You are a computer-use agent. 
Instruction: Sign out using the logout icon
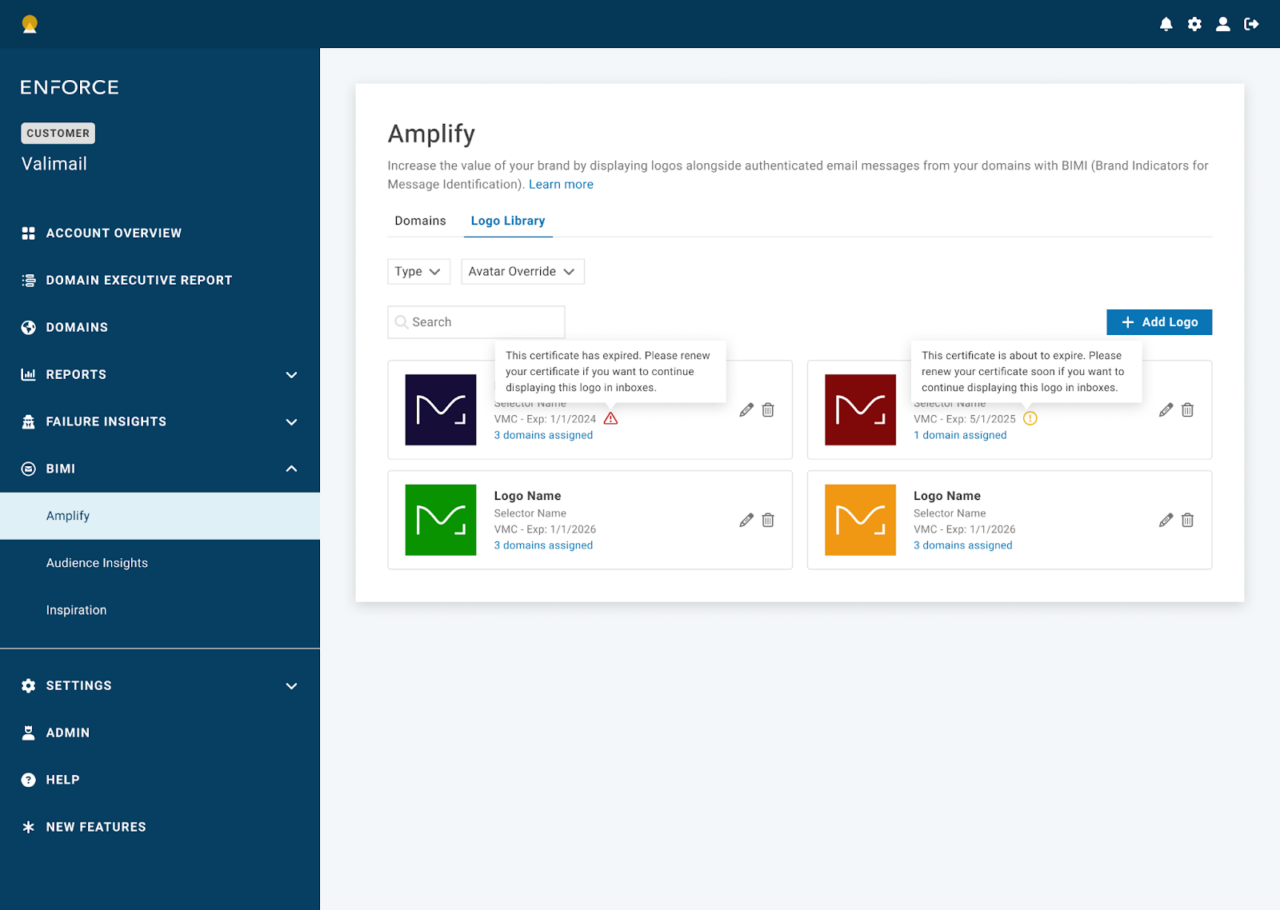(1251, 23)
